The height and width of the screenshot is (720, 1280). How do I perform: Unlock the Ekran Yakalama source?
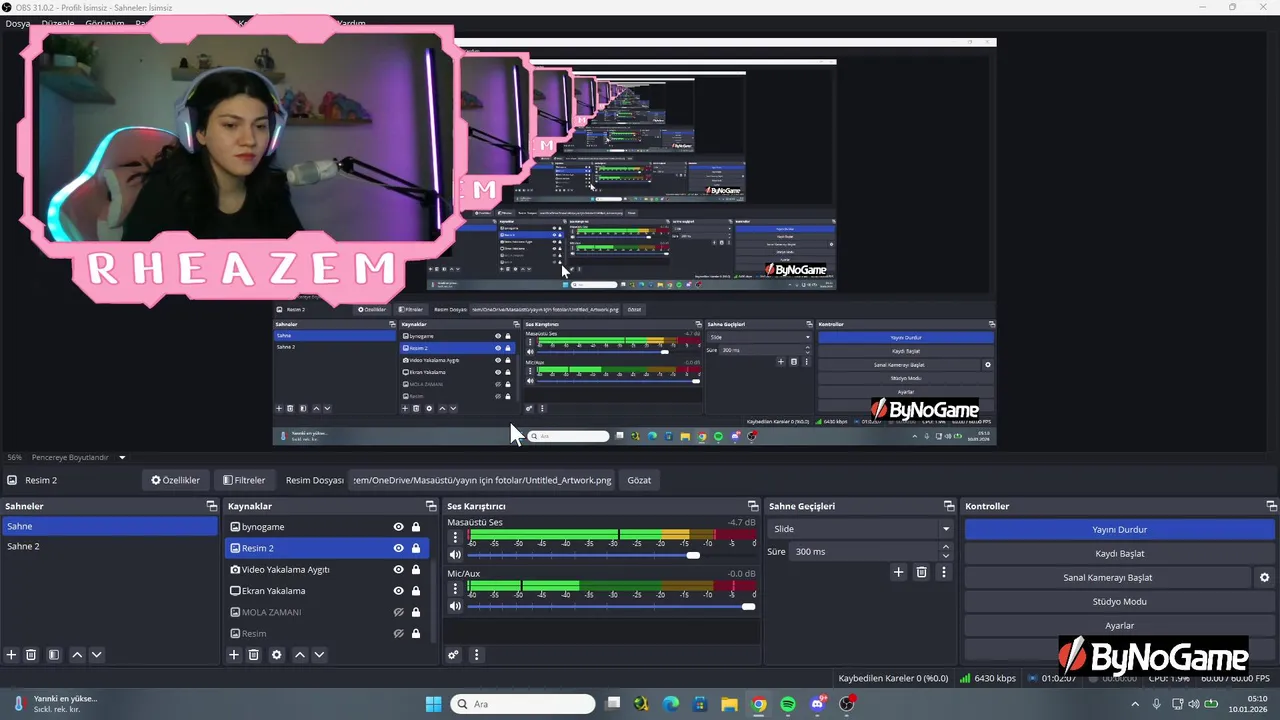pos(416,591)
